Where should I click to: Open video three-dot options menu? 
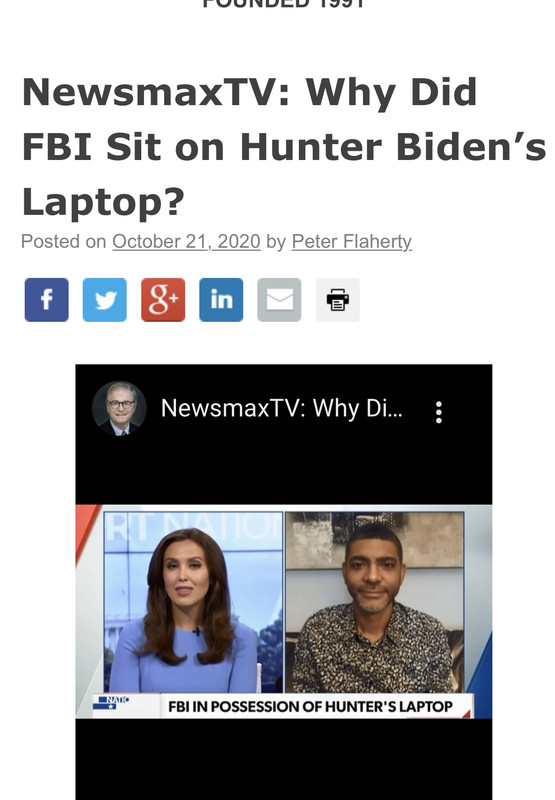point(439,412)
